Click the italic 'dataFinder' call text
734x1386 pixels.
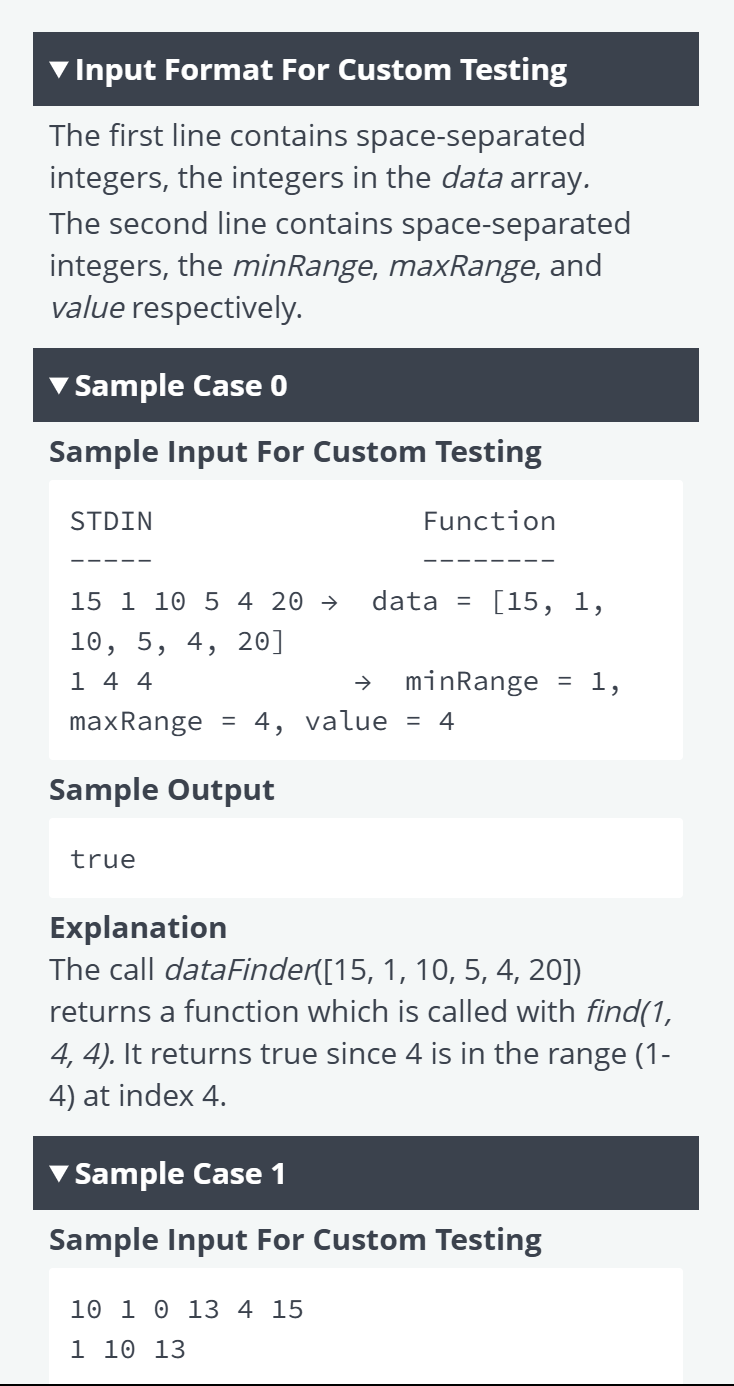(x=238, y=969)
